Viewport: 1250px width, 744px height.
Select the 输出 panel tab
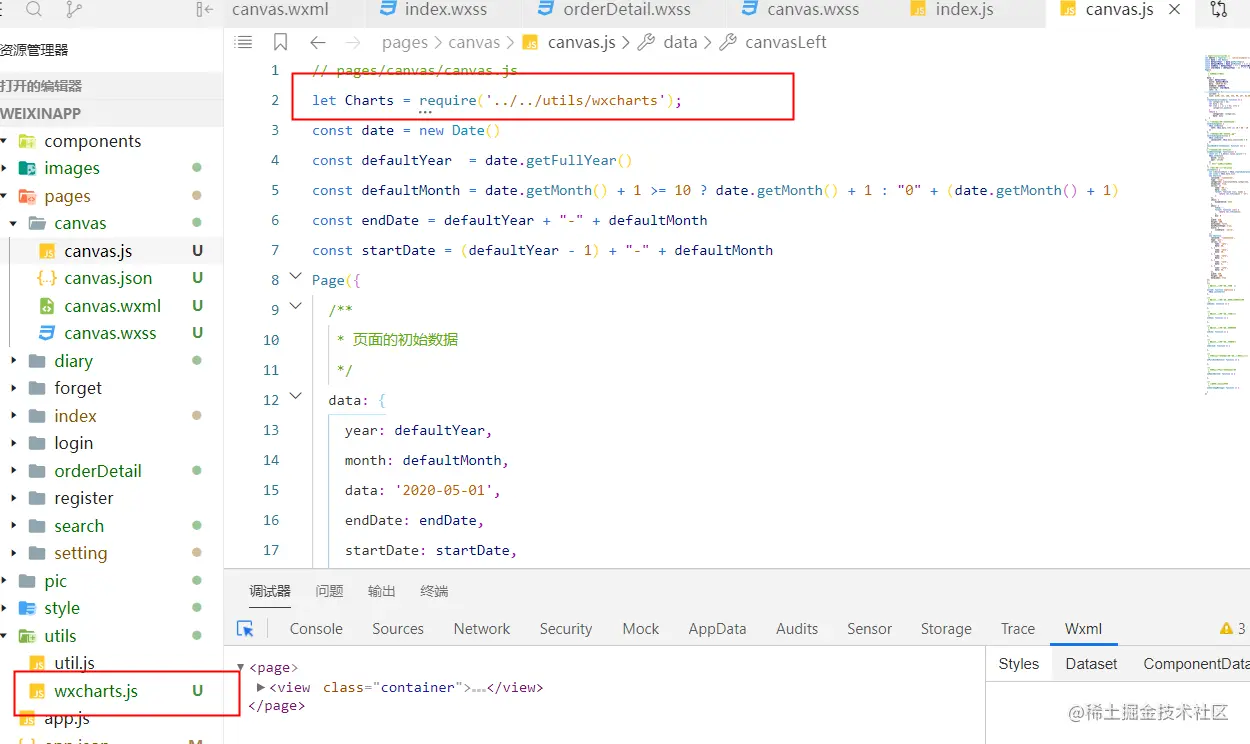pyautogui.click(x=382, y=591)
